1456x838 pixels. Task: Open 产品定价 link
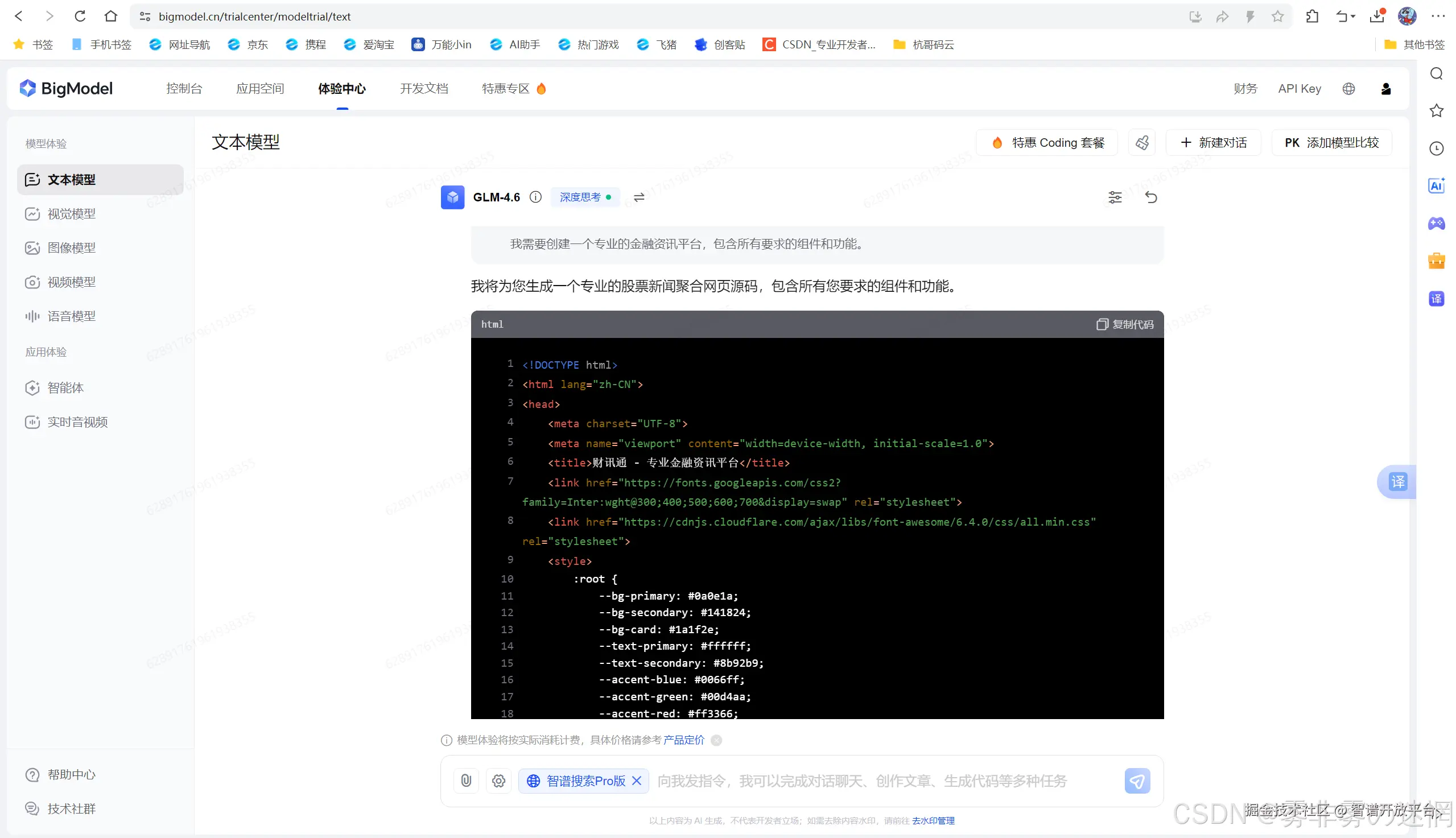(x=683, y=740)
